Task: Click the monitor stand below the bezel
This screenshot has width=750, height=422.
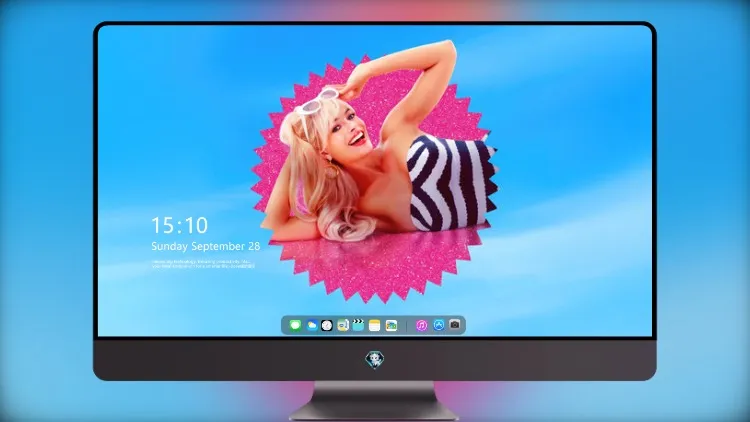Action: click(x=375, y=401)
